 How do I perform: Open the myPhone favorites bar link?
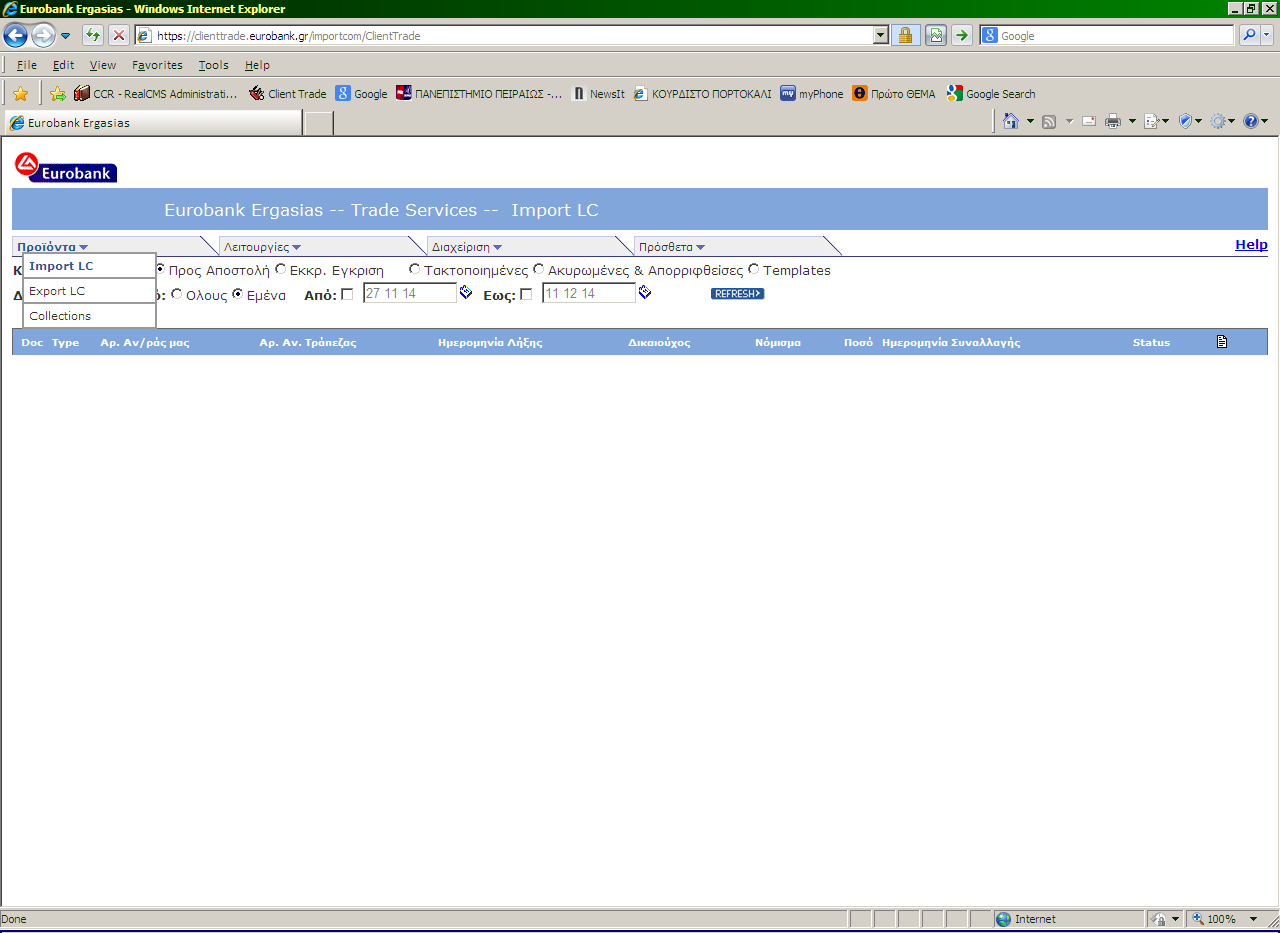coord(812,94)
